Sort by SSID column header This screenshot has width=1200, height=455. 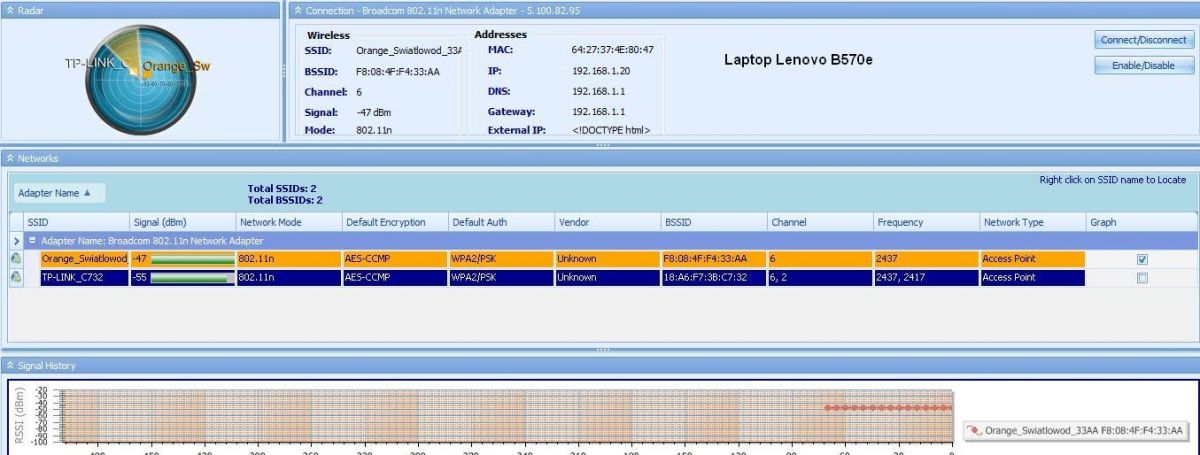76,222
